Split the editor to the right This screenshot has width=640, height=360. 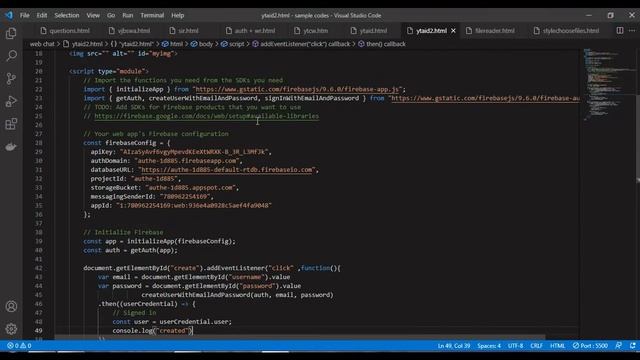[x=620, y=31]
